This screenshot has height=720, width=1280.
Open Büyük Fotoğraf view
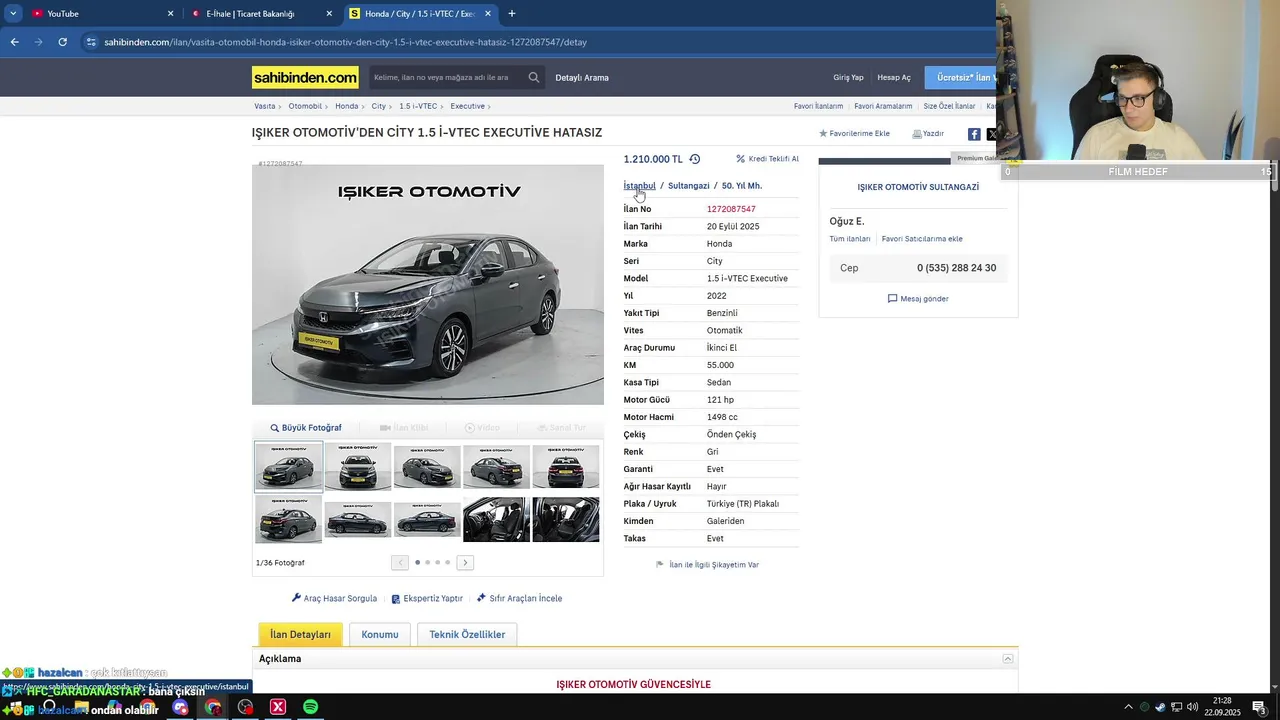tap(306, 427)
